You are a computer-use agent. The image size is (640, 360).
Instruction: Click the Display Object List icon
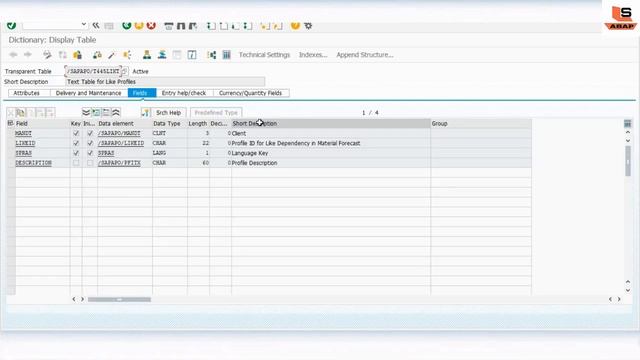[x=147, y=55]
